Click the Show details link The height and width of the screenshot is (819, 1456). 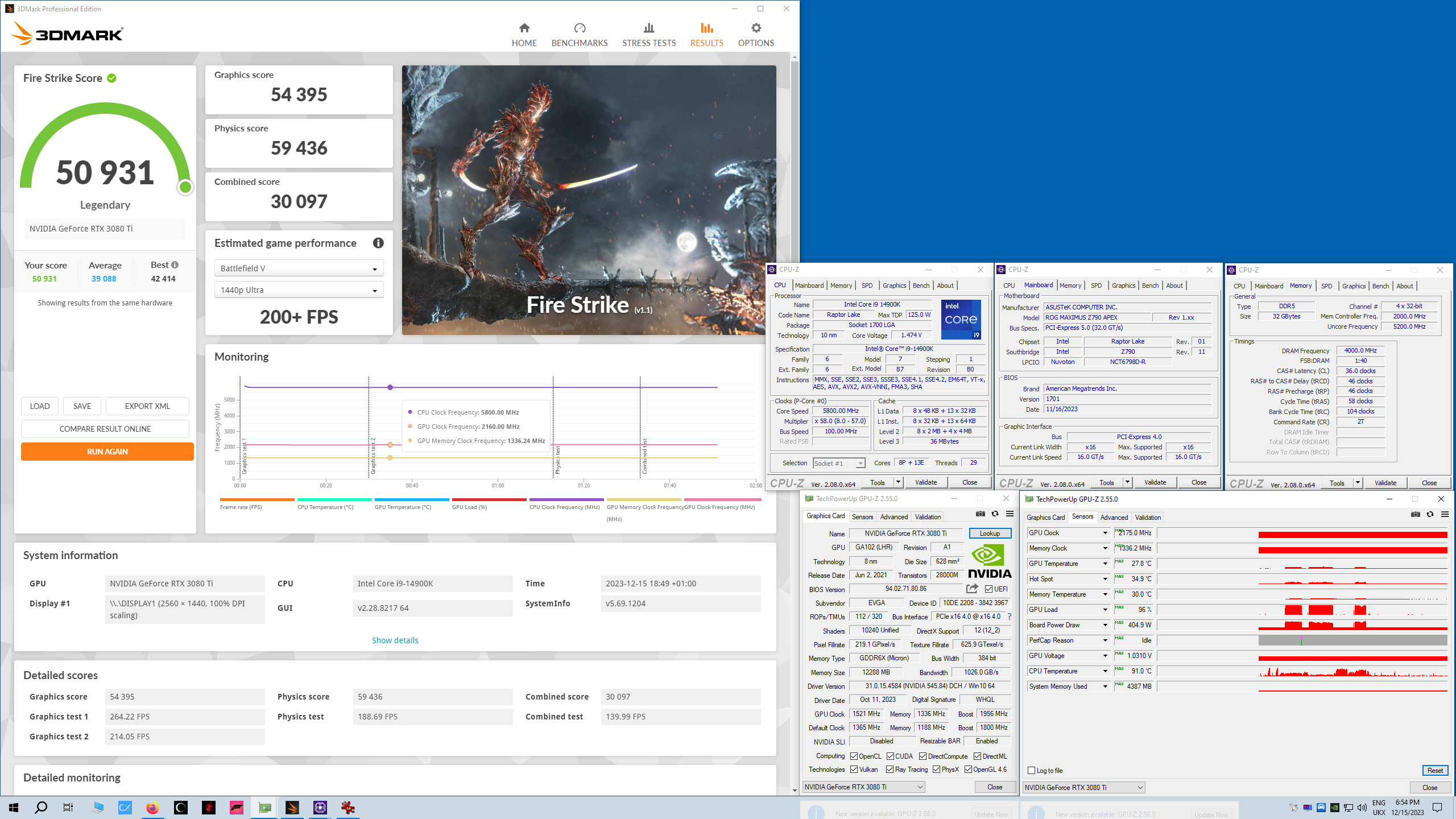(x=395, y=640)
